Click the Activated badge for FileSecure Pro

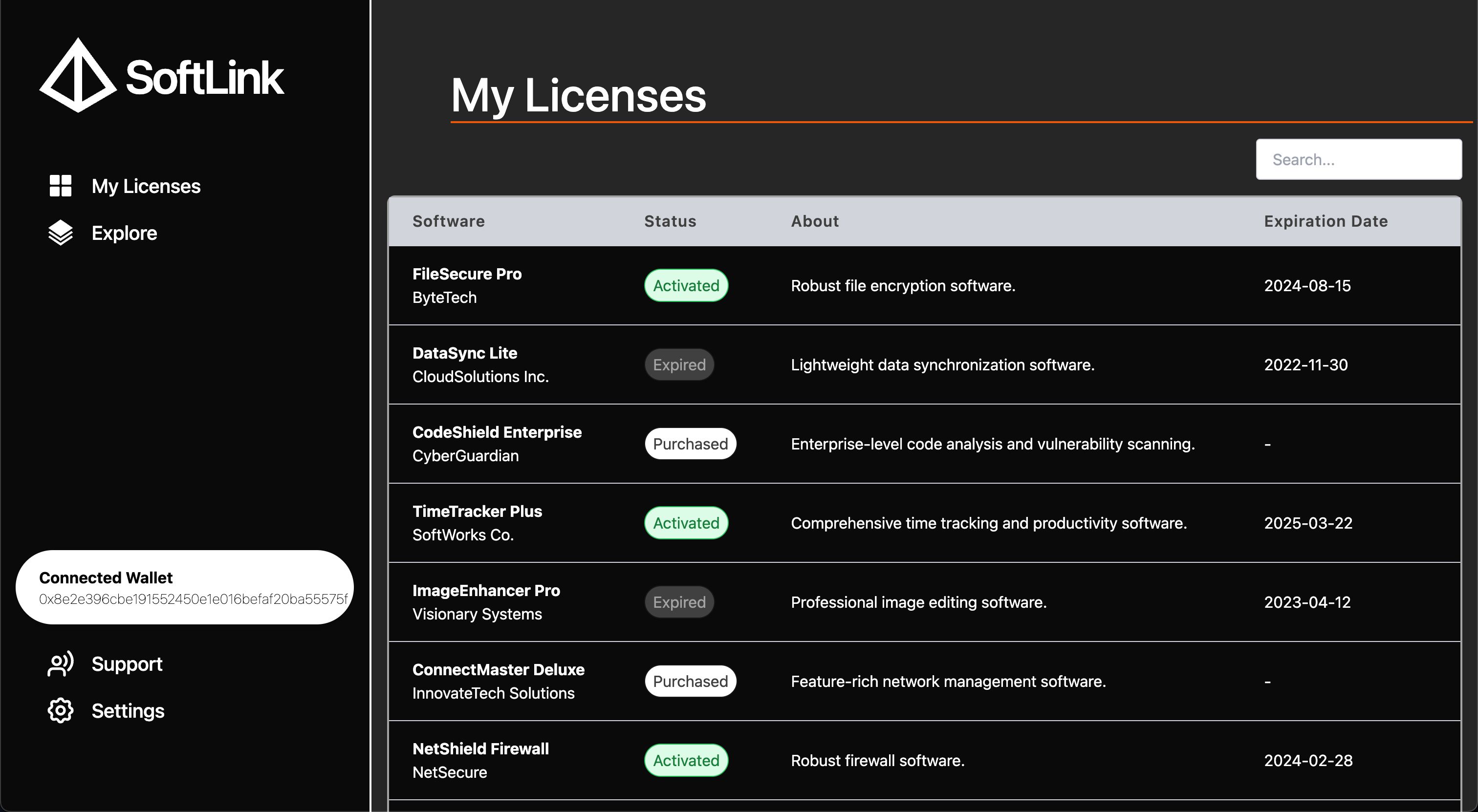point(686,286)
